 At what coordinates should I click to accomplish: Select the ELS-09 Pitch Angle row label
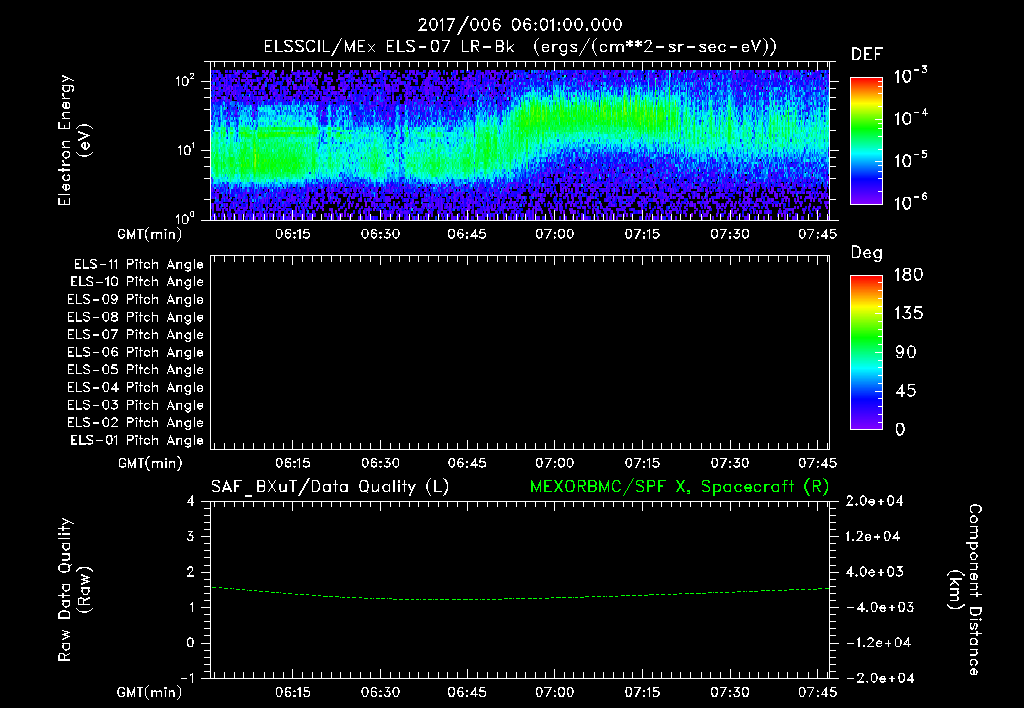[x=135, y=300]
